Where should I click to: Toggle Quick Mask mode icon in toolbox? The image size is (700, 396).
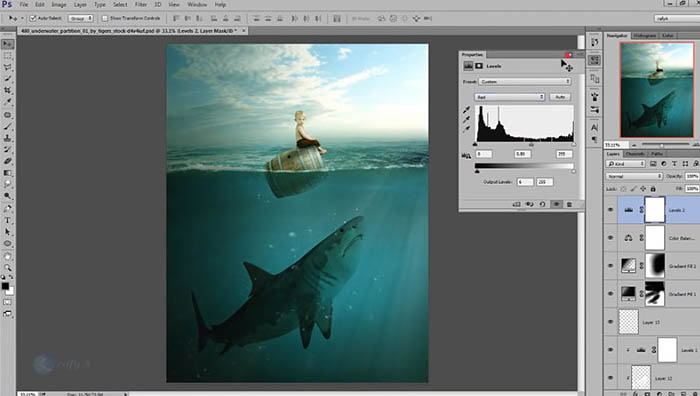8,303
